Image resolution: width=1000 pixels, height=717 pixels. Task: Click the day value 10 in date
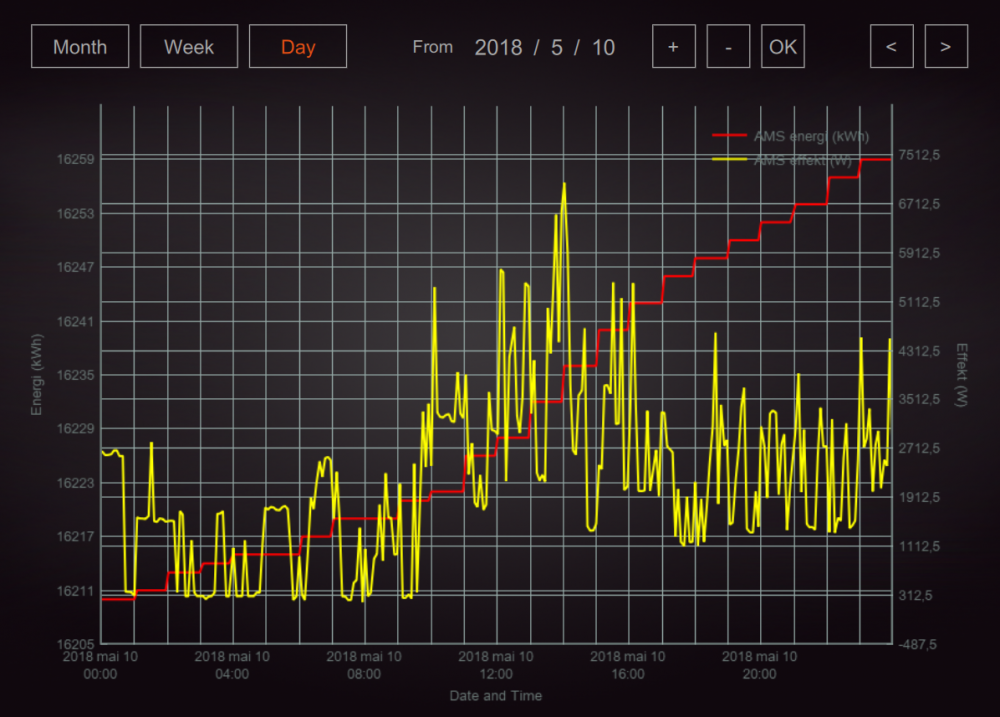(x=603, y=47)
